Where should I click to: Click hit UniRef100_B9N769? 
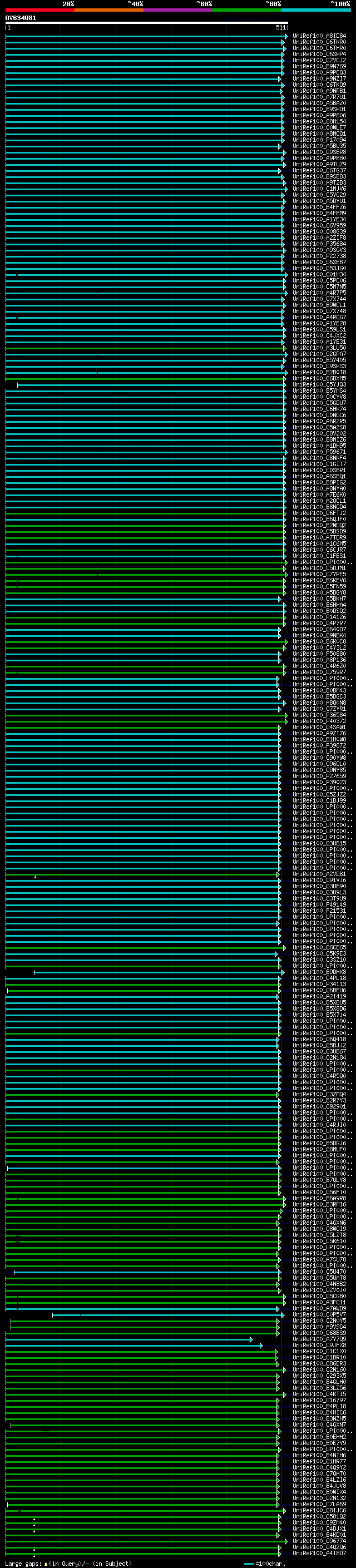click(319, 66)
